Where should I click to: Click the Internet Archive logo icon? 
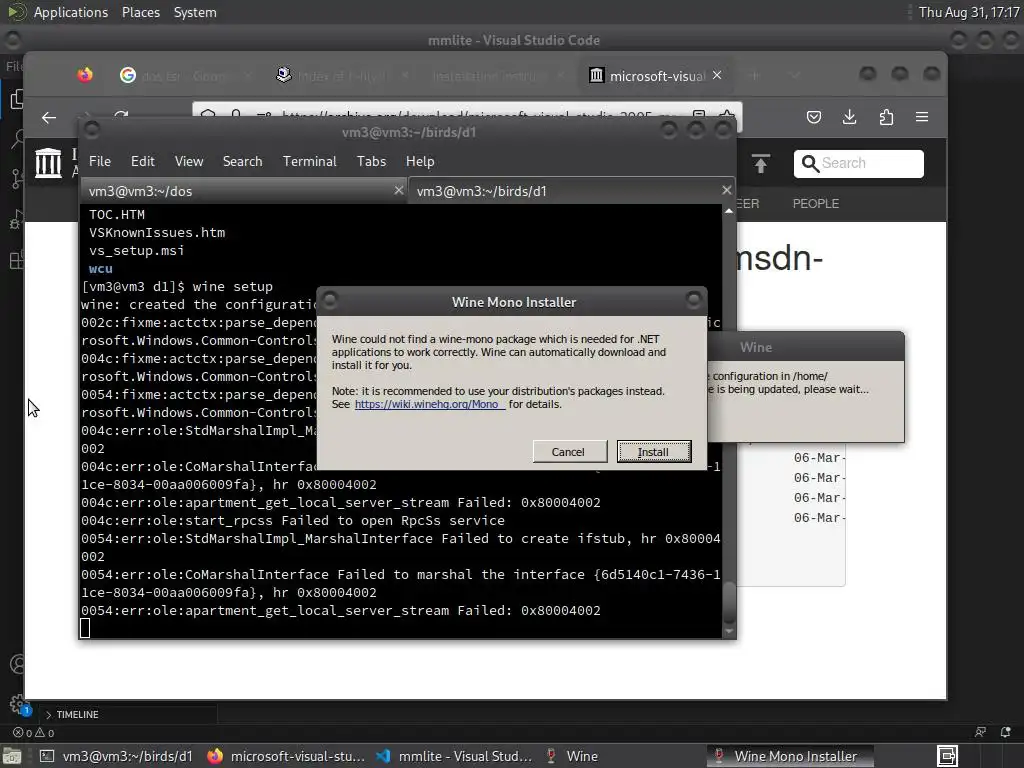click(x=48, y=163)
